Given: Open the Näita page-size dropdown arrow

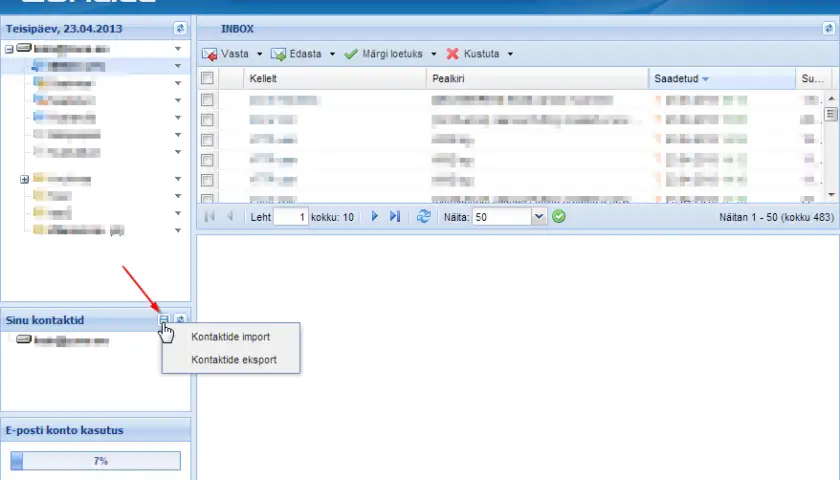Looking at the screenshot, I should (x=539, y=216).
